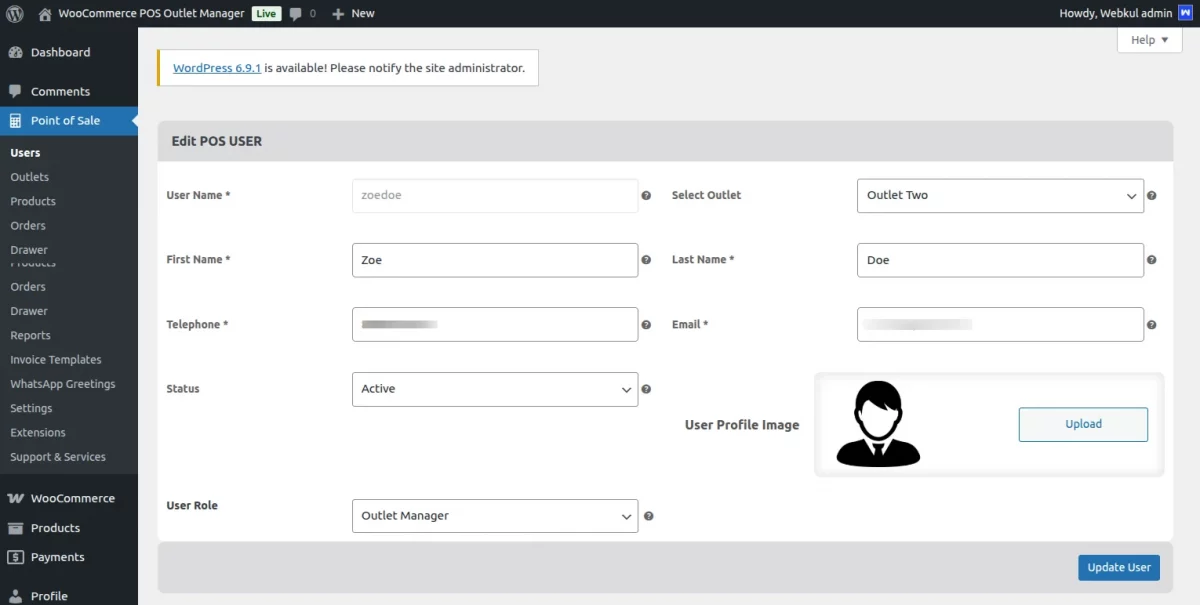The image size is (1200, 605).
Task: Click the help icon beside Email field
Action: (1151, 325)
